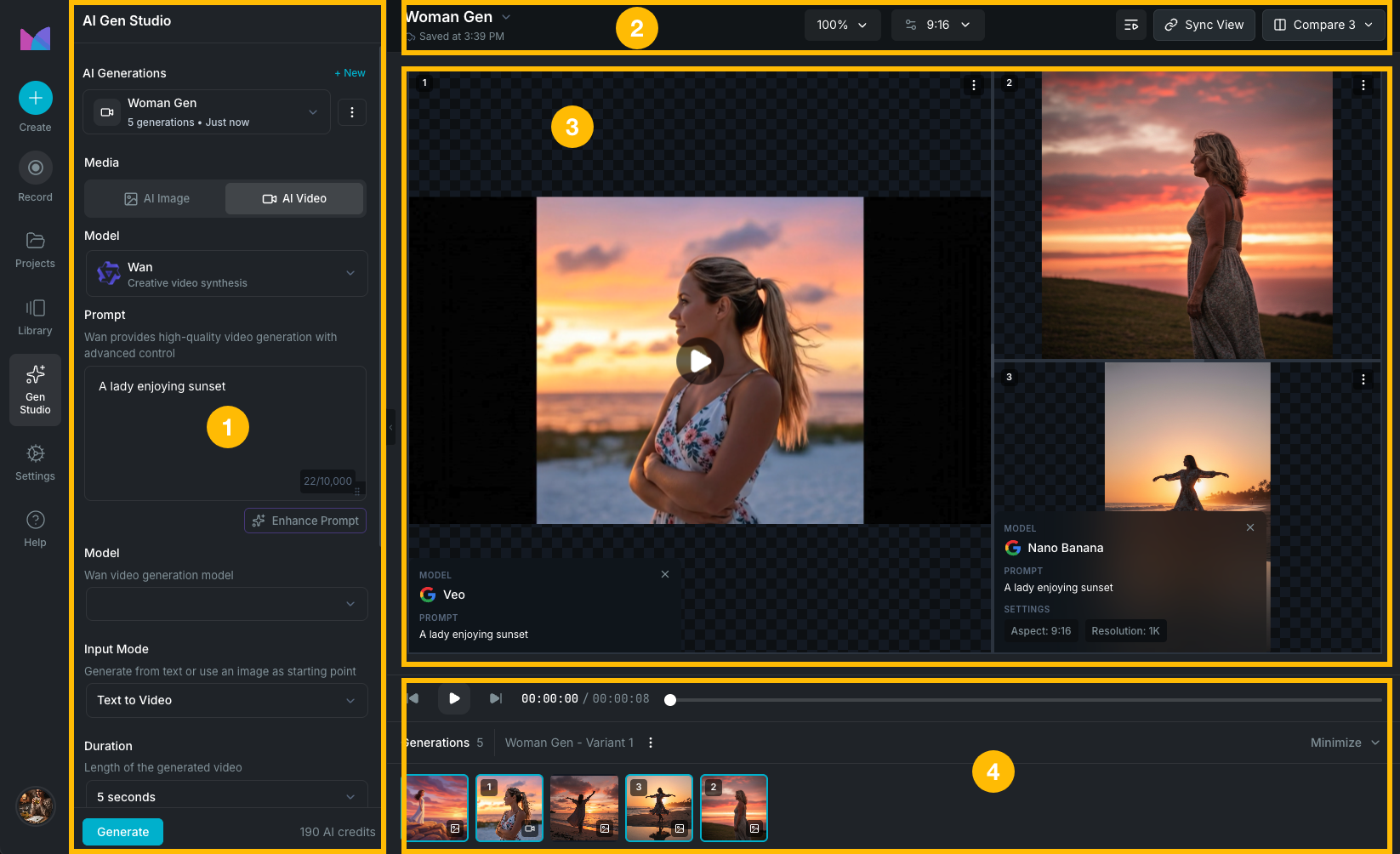1400x854 pixels.
Task: Open the Projects folder icon
Action: coord(36,241)
